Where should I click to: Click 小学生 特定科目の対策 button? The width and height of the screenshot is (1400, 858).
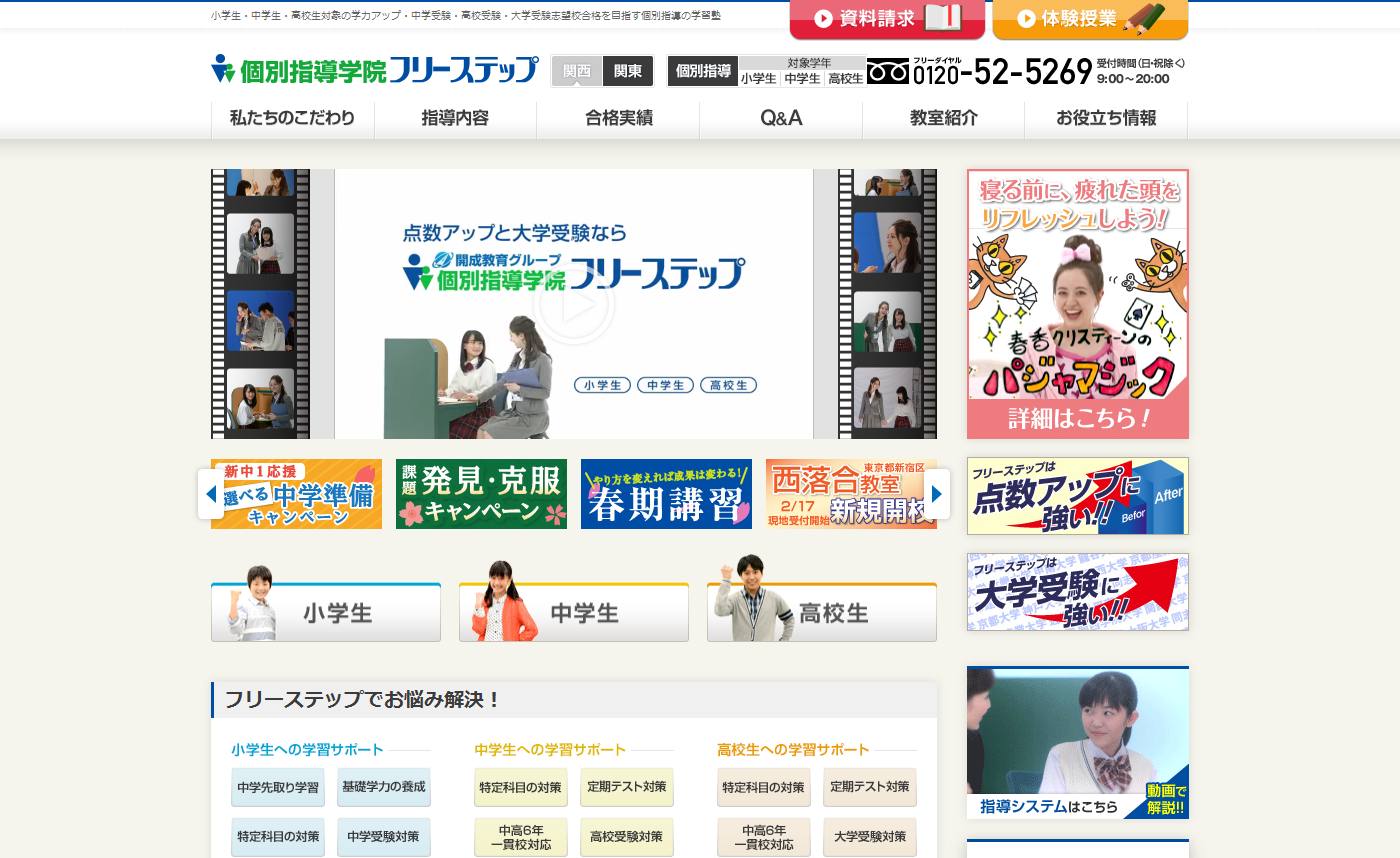278,837
